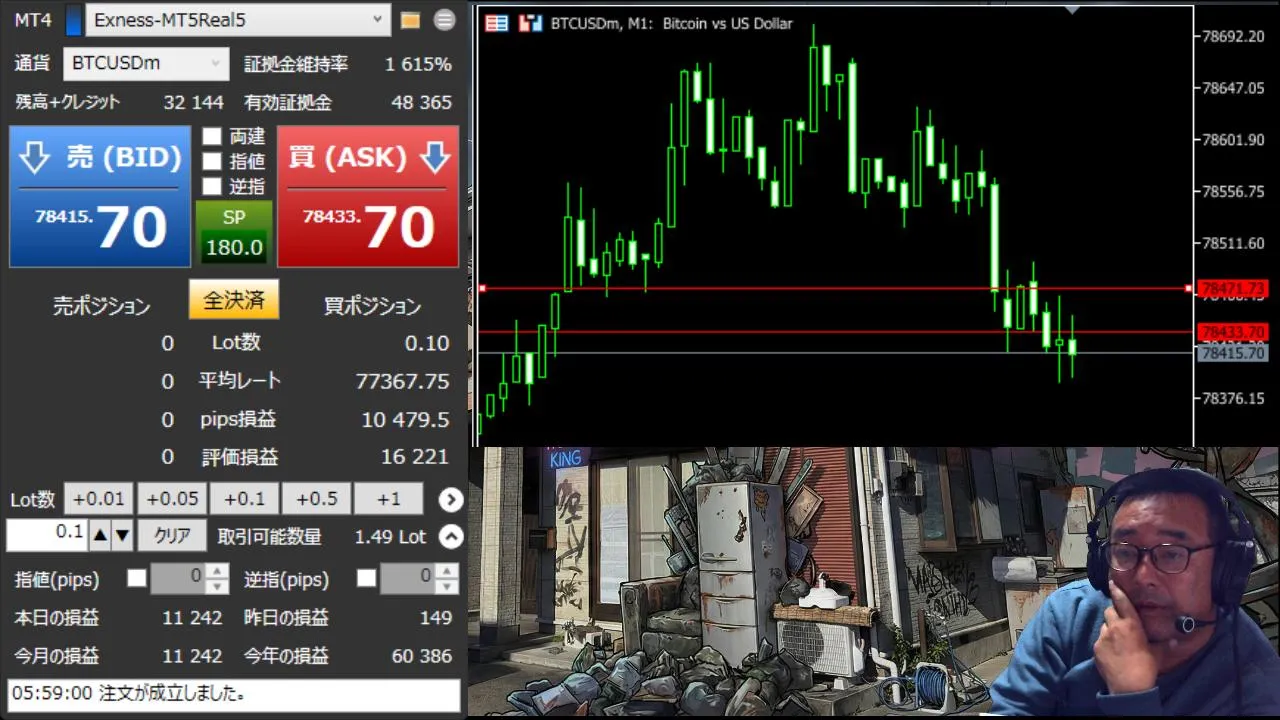This screenshot has height=720, width=1280.
Task: Collapse panel with the up-chevron circle icon
Action: coord(451,537)
